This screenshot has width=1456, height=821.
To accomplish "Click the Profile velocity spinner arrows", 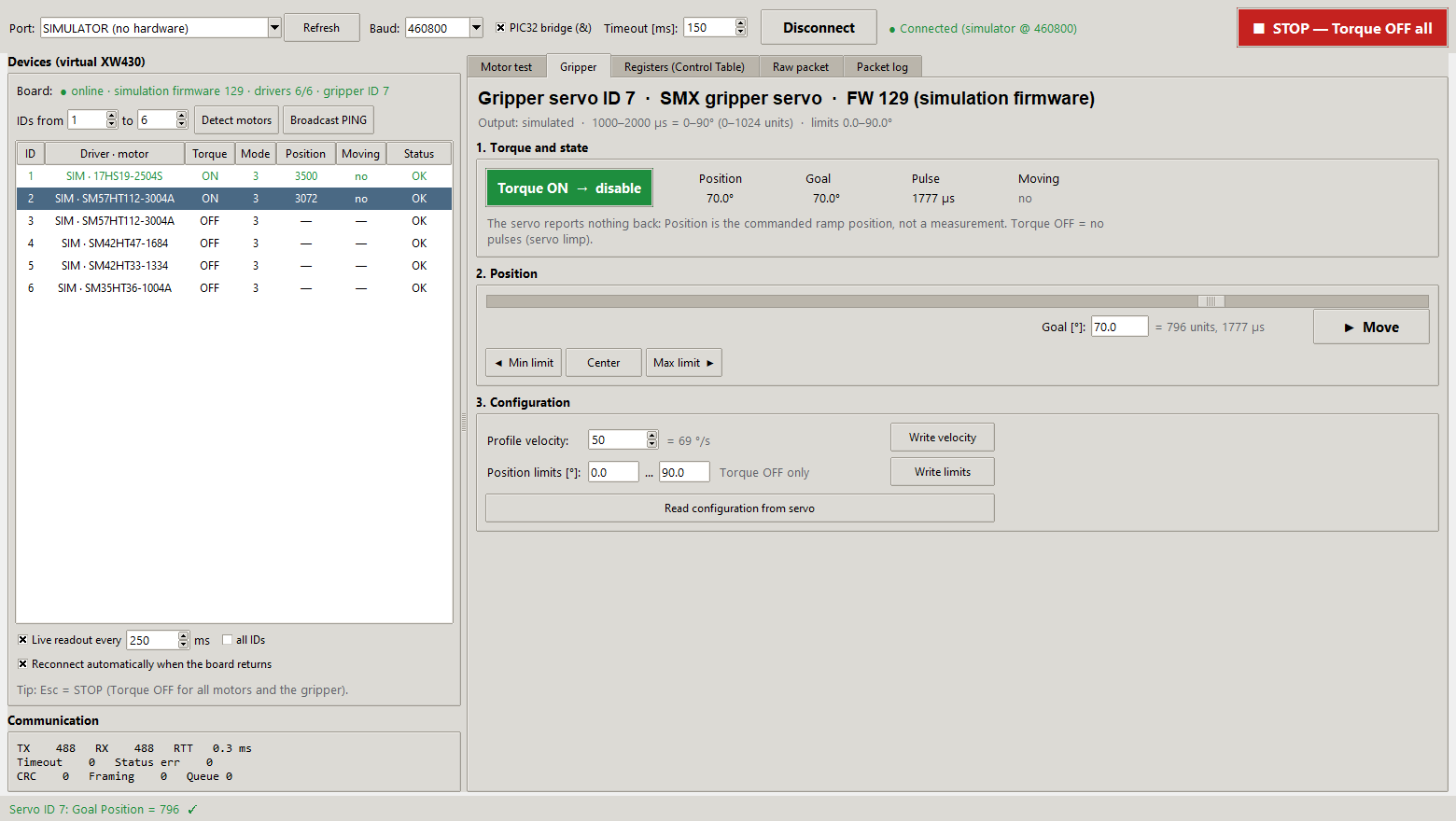I will click(x=652, y=439).
